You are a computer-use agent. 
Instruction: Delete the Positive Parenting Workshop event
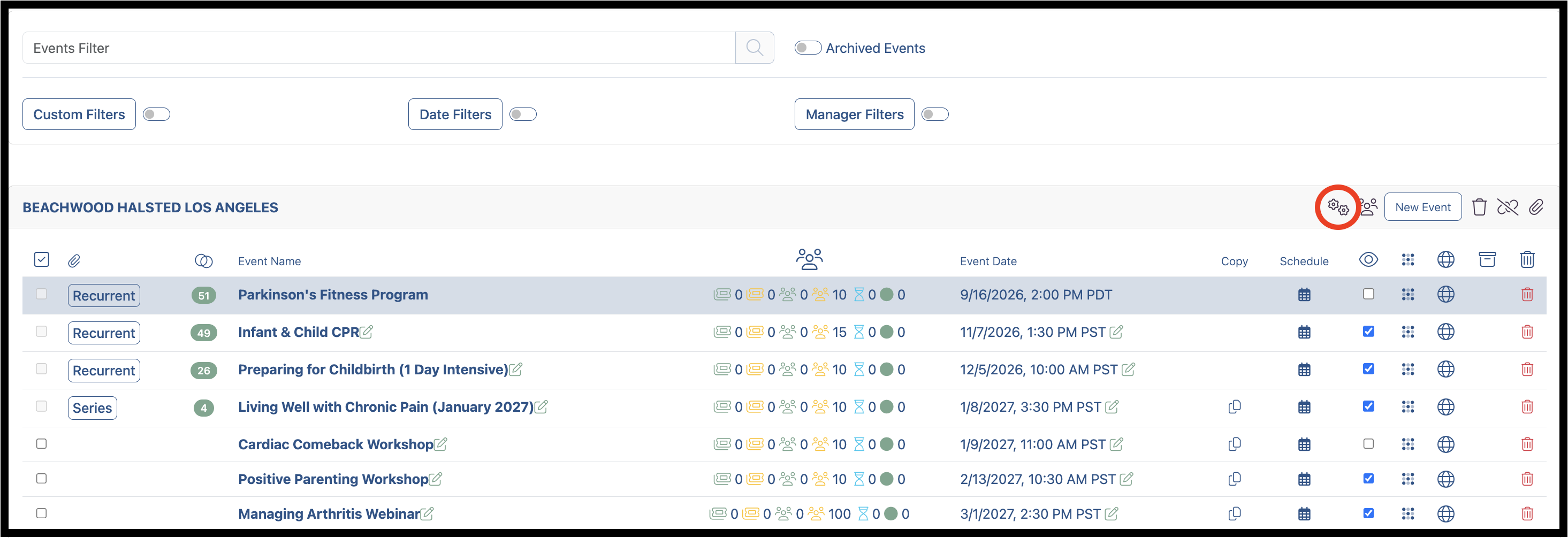pos(1527,479)
